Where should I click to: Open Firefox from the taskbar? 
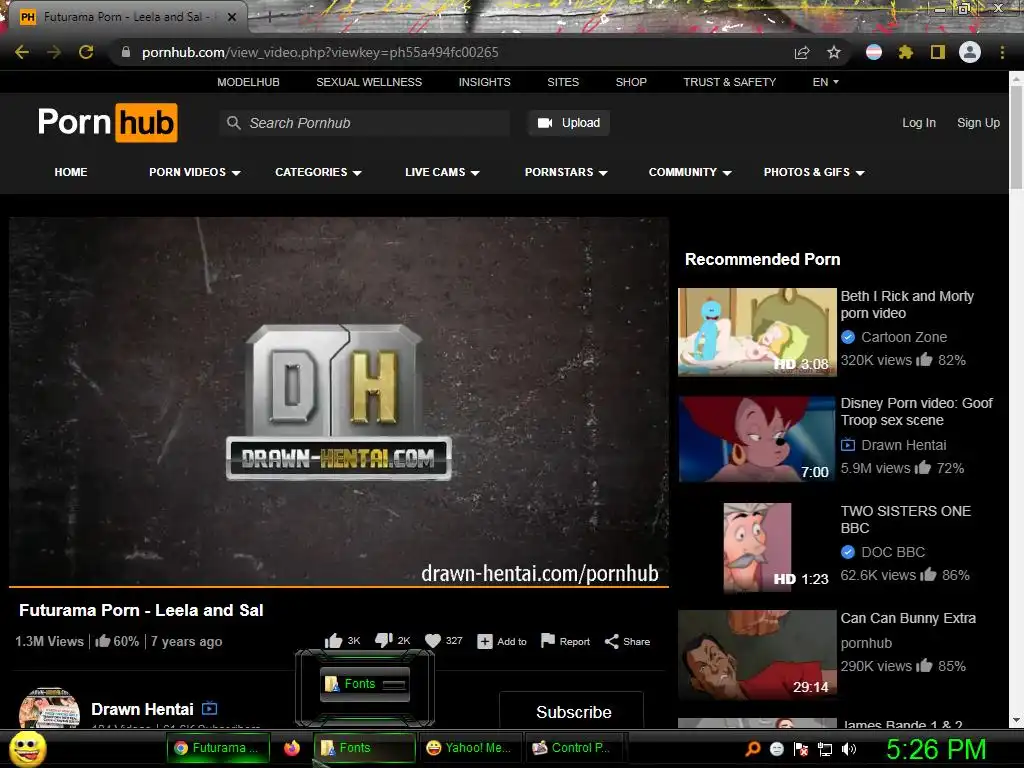[292, 748]
